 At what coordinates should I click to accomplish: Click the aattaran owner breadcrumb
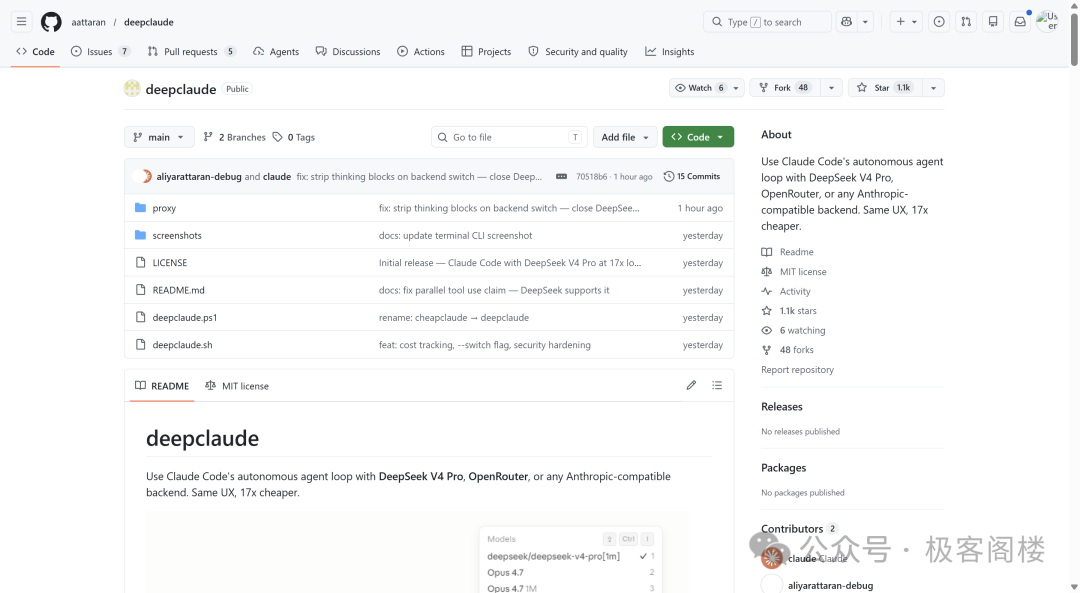coord(88,22)
